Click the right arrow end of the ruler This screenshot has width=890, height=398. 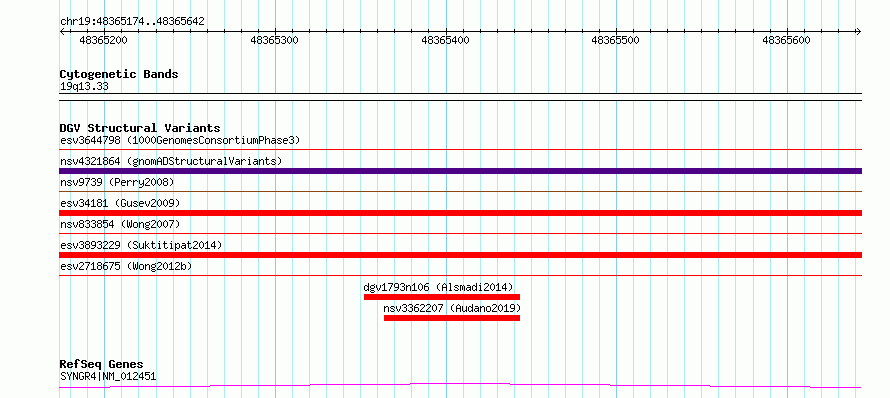click(x=858, y=31)
